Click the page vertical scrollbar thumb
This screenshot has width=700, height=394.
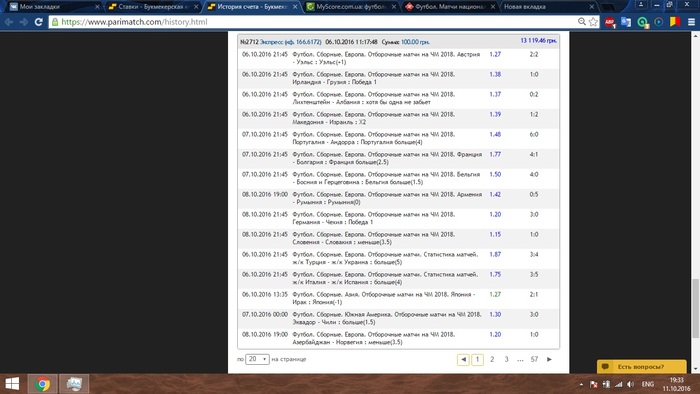click(695, 308)
